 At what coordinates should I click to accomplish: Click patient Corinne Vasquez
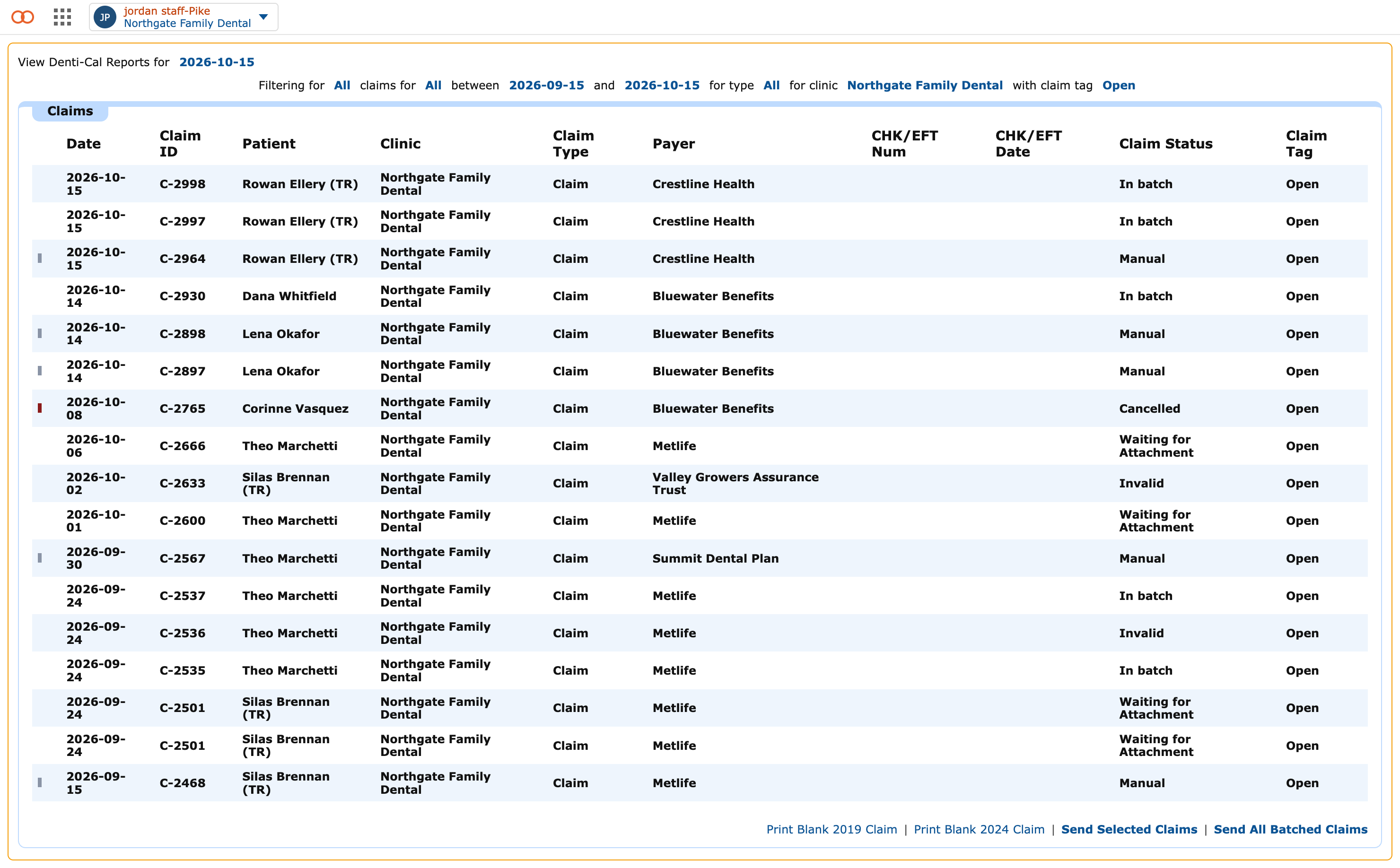pos(295,408)
